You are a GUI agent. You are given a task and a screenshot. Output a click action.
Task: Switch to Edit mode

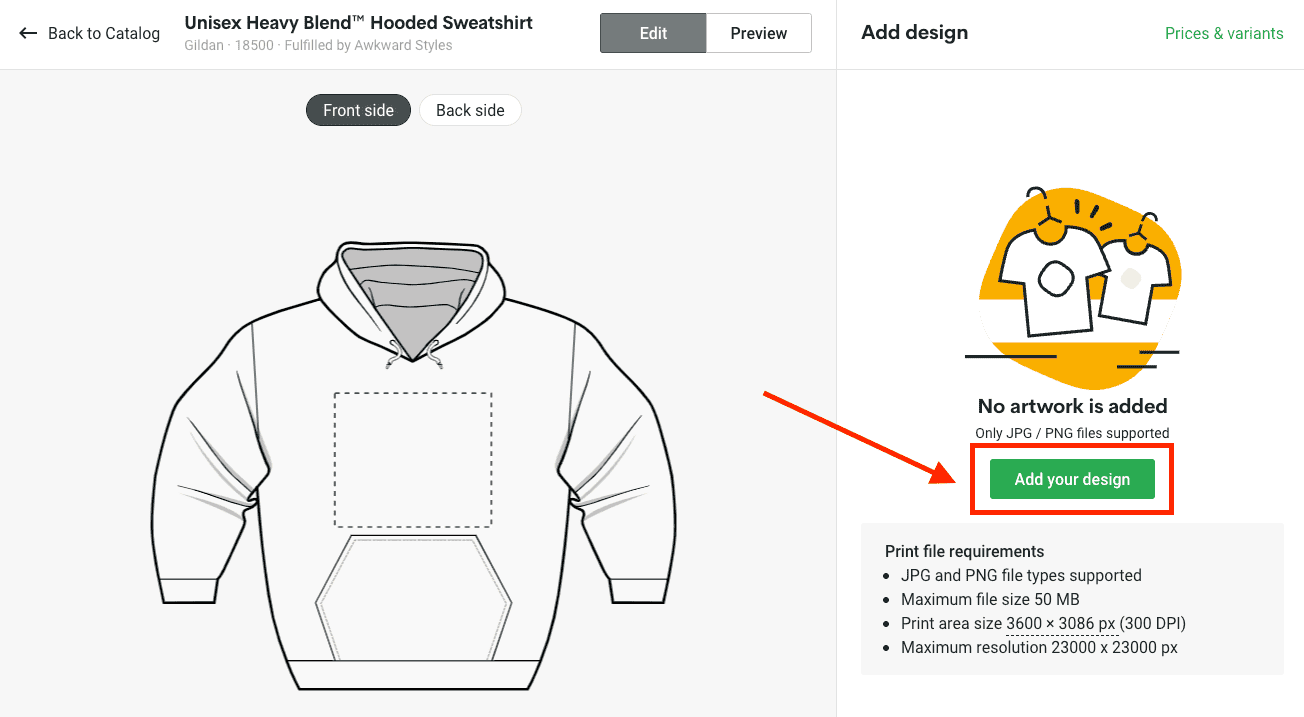click(652, 33)
